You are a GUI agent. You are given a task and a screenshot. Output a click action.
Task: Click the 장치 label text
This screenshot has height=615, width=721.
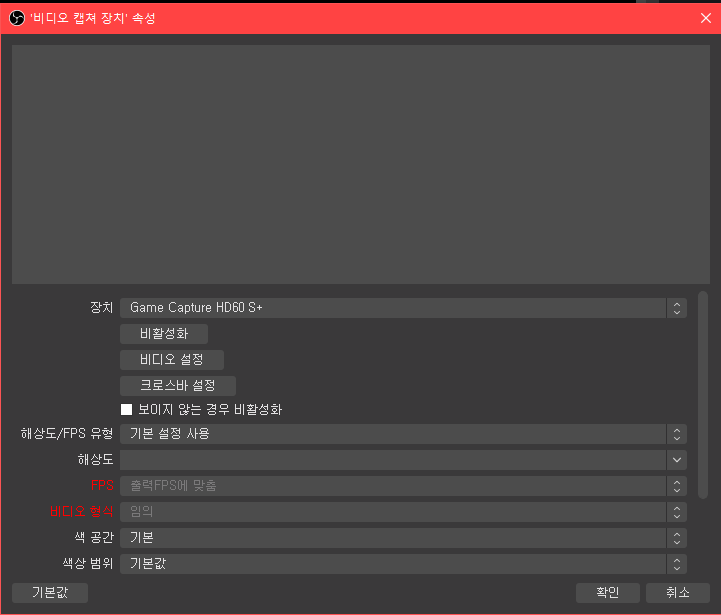point(101,307)
